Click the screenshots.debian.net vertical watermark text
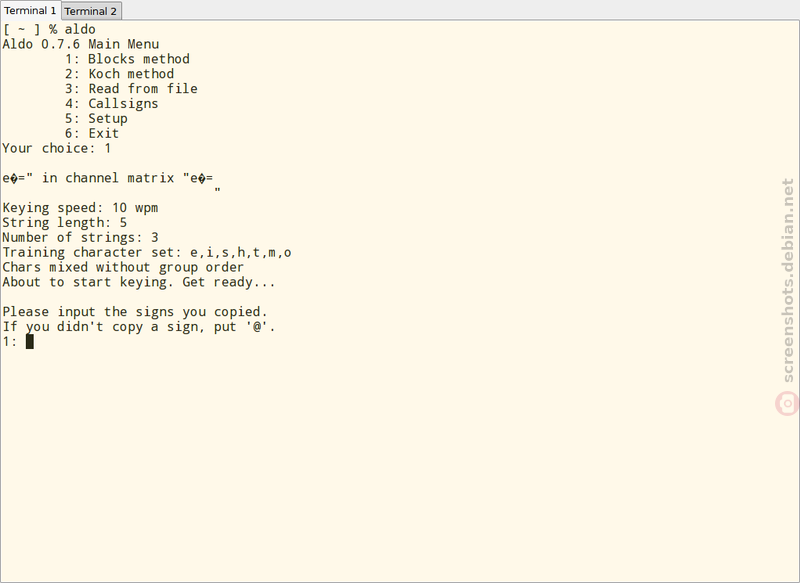Image resolution: width=800 pixels, height=583 pixels. pos(788,281)
